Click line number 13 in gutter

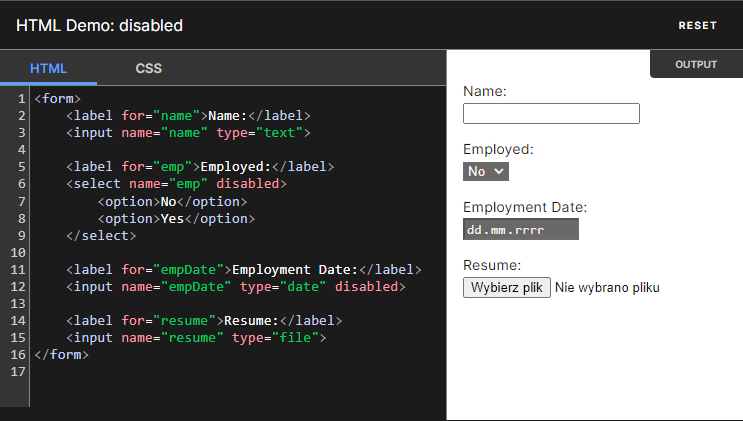click(18, 304)
